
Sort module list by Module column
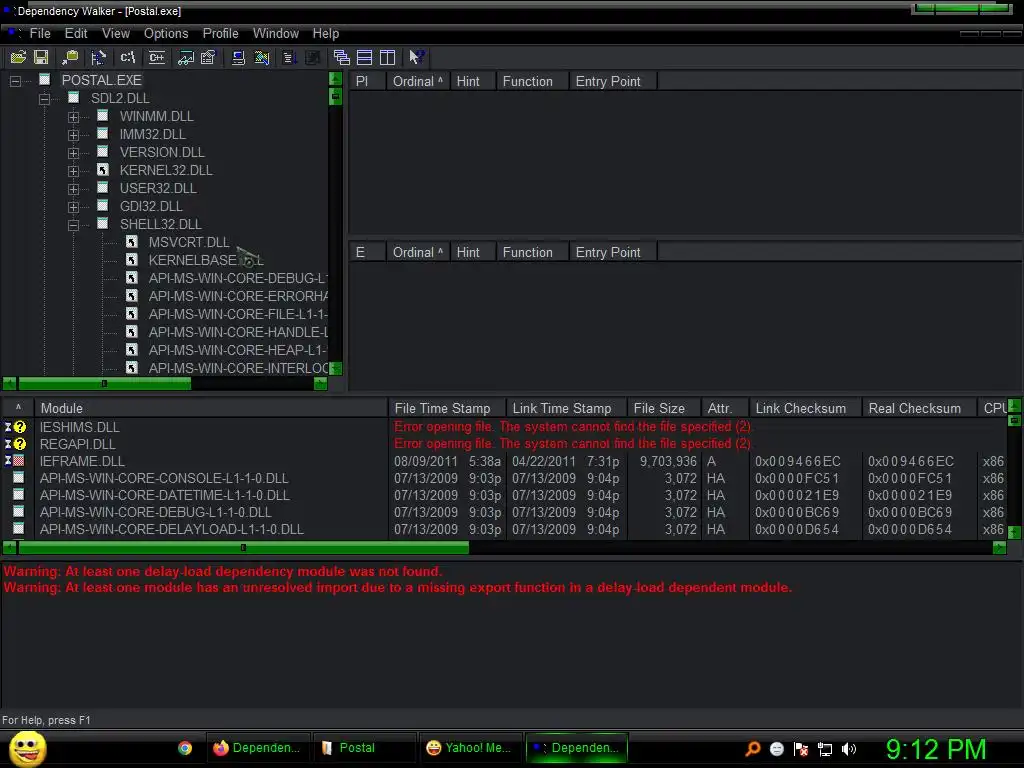[x=211, y=408]
